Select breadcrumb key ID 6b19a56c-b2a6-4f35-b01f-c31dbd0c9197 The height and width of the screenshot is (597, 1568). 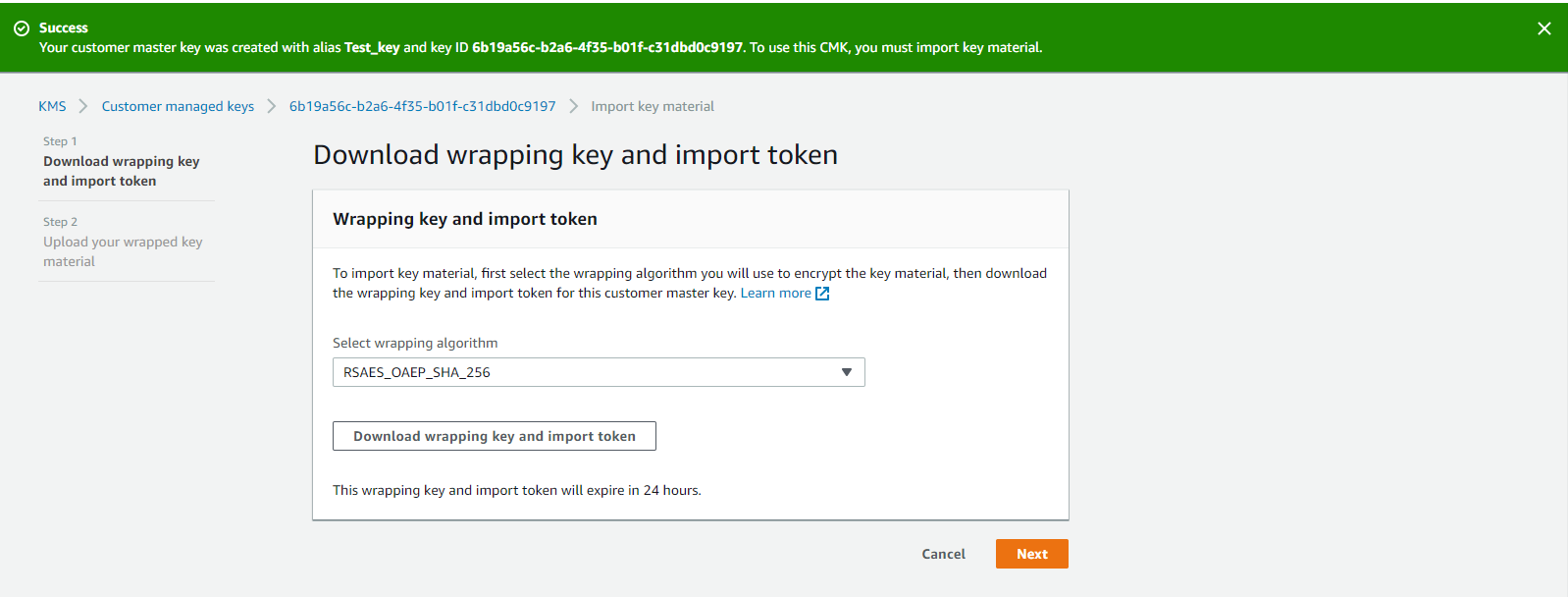(x=421, y=105)
